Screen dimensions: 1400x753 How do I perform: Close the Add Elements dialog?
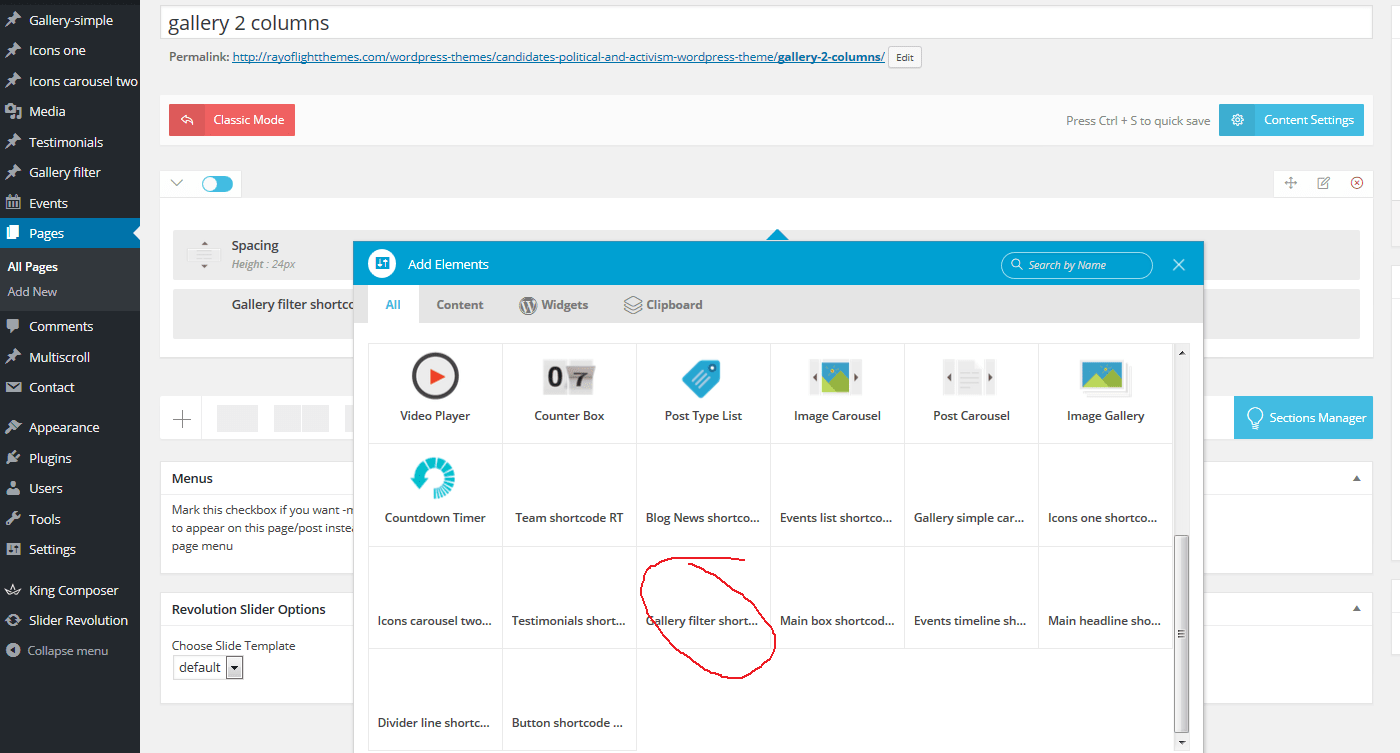point(1179,265)
